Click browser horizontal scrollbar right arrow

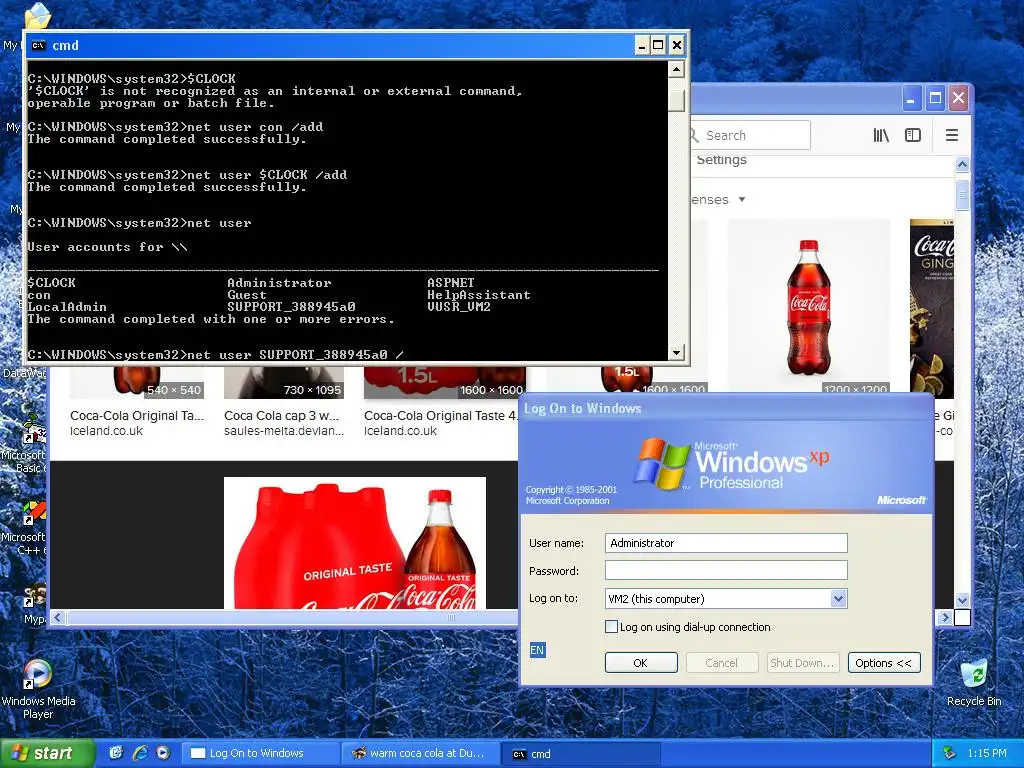[x=945, y=617]
